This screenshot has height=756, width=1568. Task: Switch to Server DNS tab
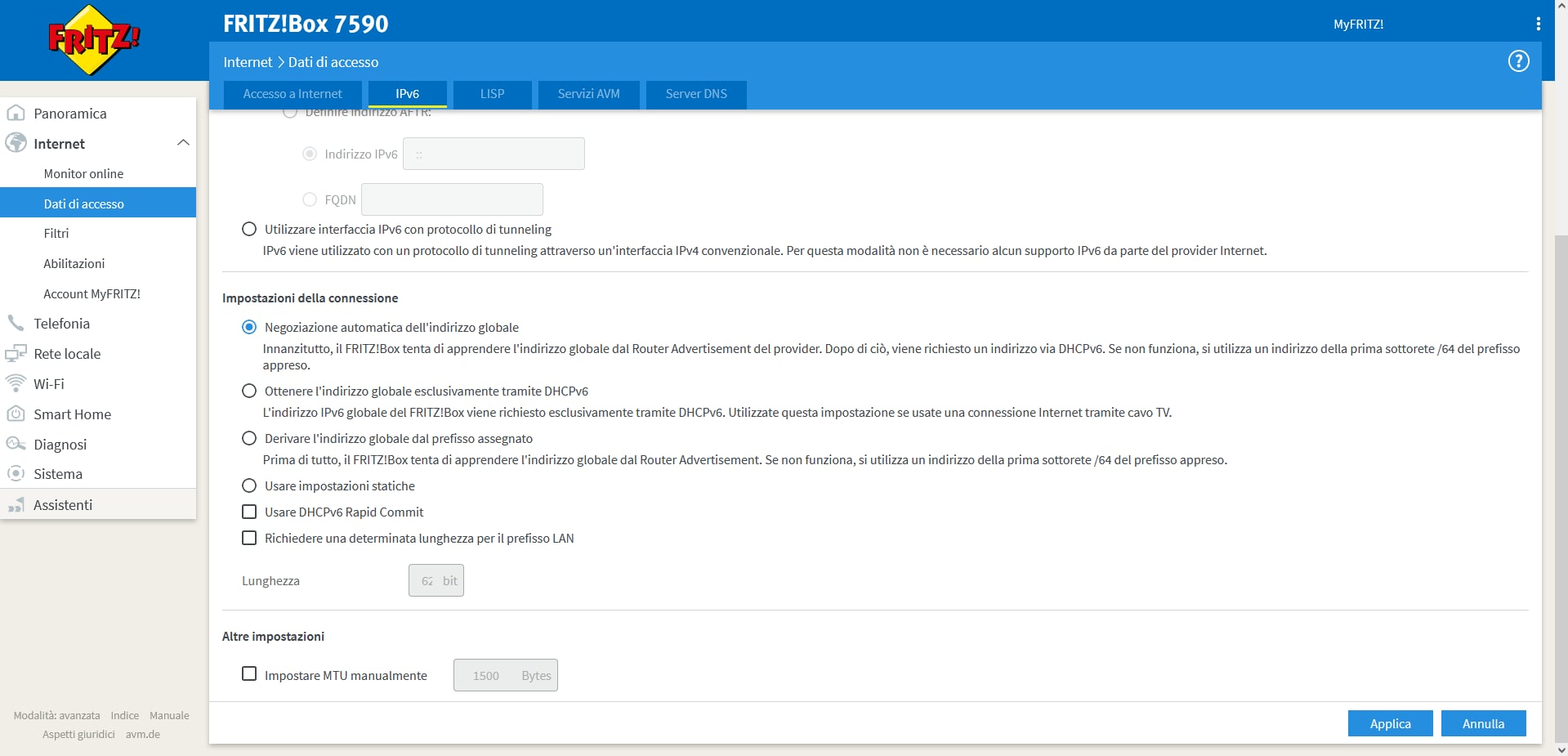coord(696,94)
